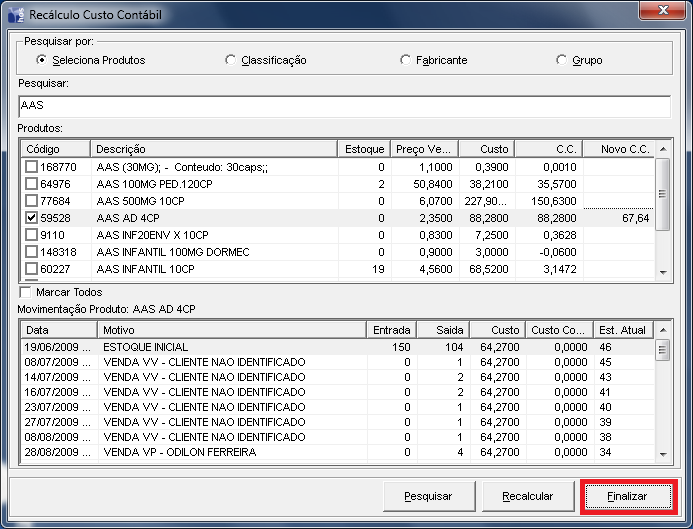
Task: Choose the Fabricante search option
Action: pyautogui.click(x=405, y=60)
